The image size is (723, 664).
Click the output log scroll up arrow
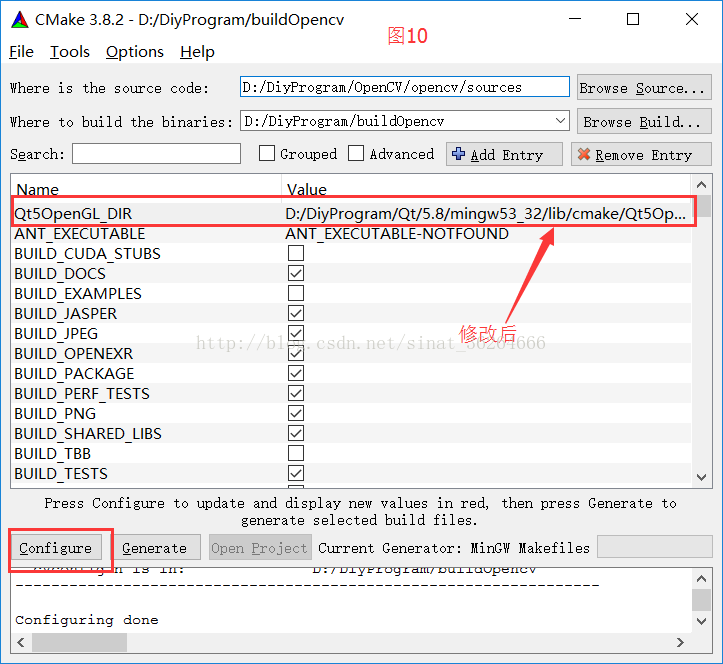[701, 578]
